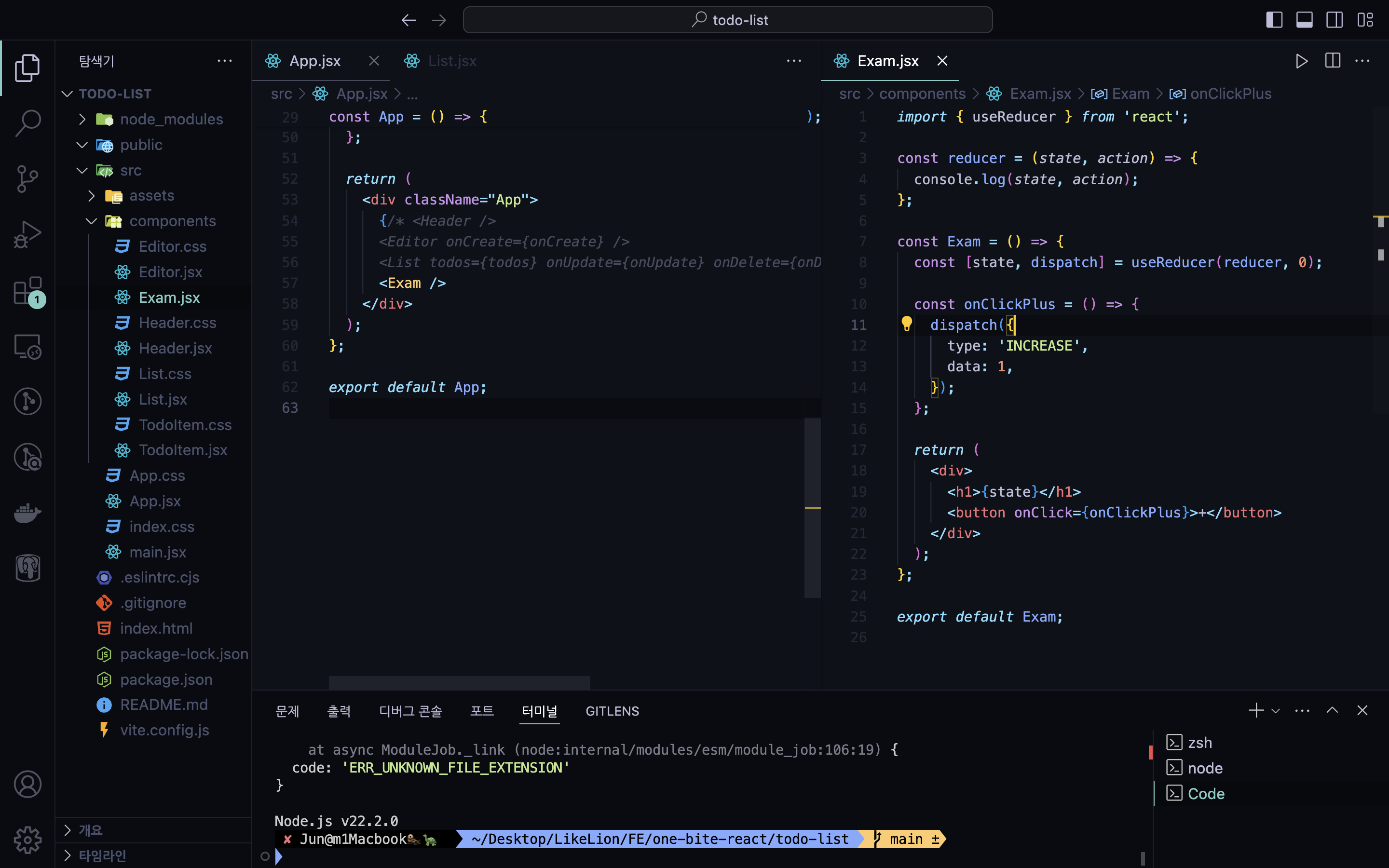Click the lightbulb quick fix icon
The image size is (1389, 868).
point(907,324)
